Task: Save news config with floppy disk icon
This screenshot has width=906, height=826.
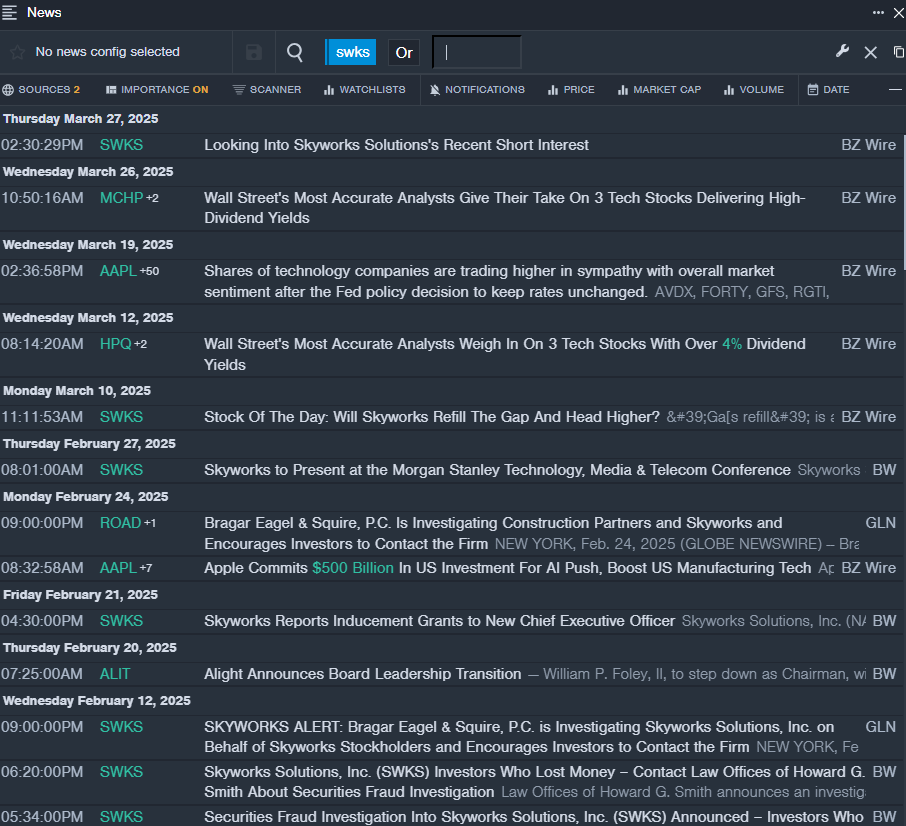Action: tap(254, 52)
